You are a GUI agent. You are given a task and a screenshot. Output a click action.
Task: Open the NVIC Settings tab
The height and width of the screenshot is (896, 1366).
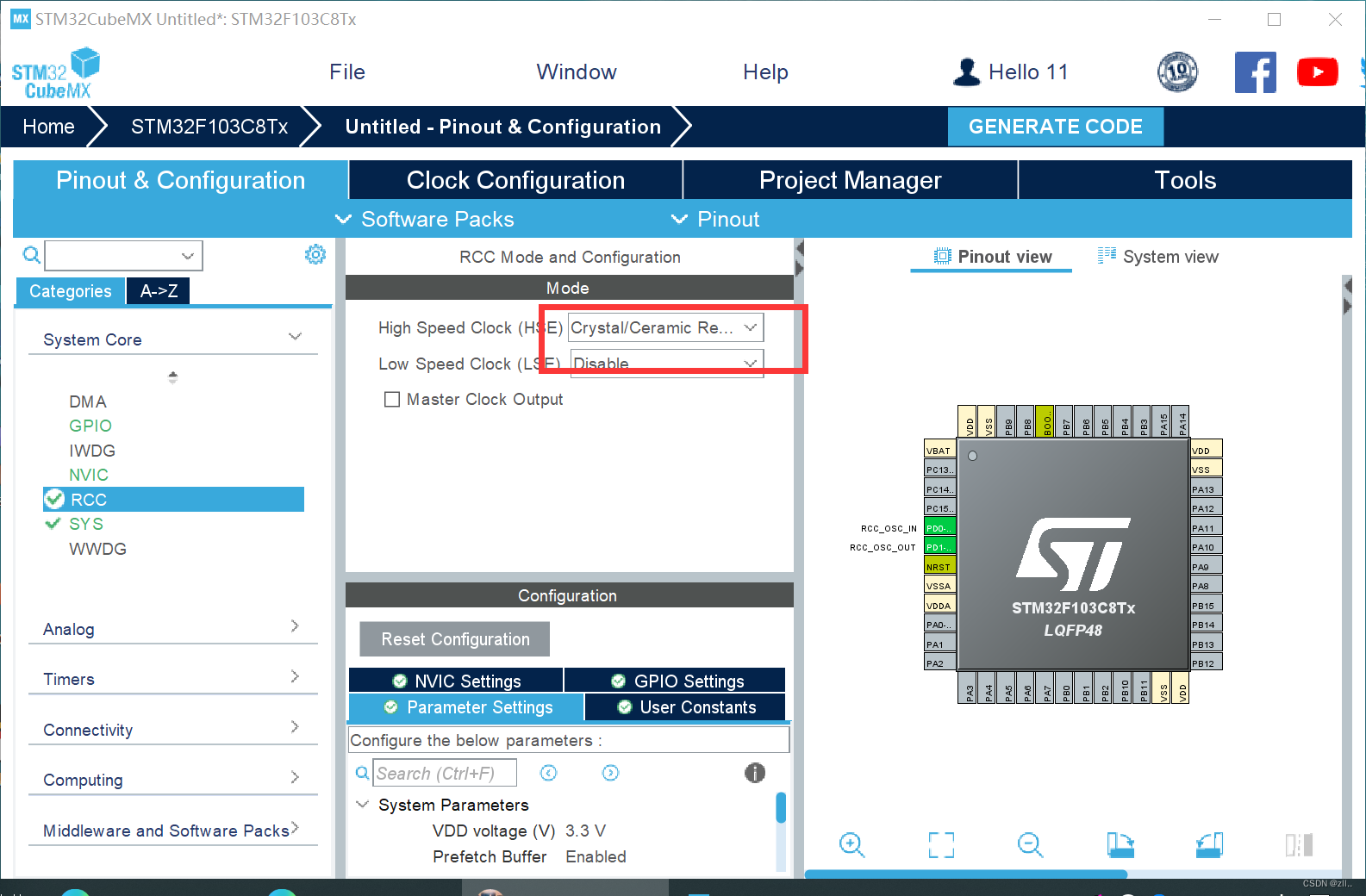pyautogui.click(x=456, y=681)
